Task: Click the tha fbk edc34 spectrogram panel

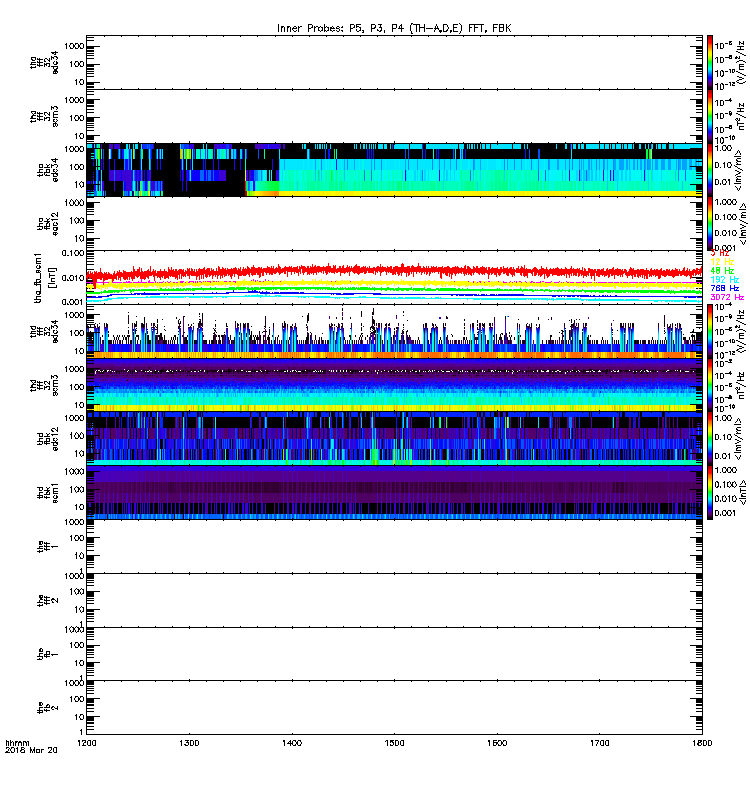Action: [394, 170]
